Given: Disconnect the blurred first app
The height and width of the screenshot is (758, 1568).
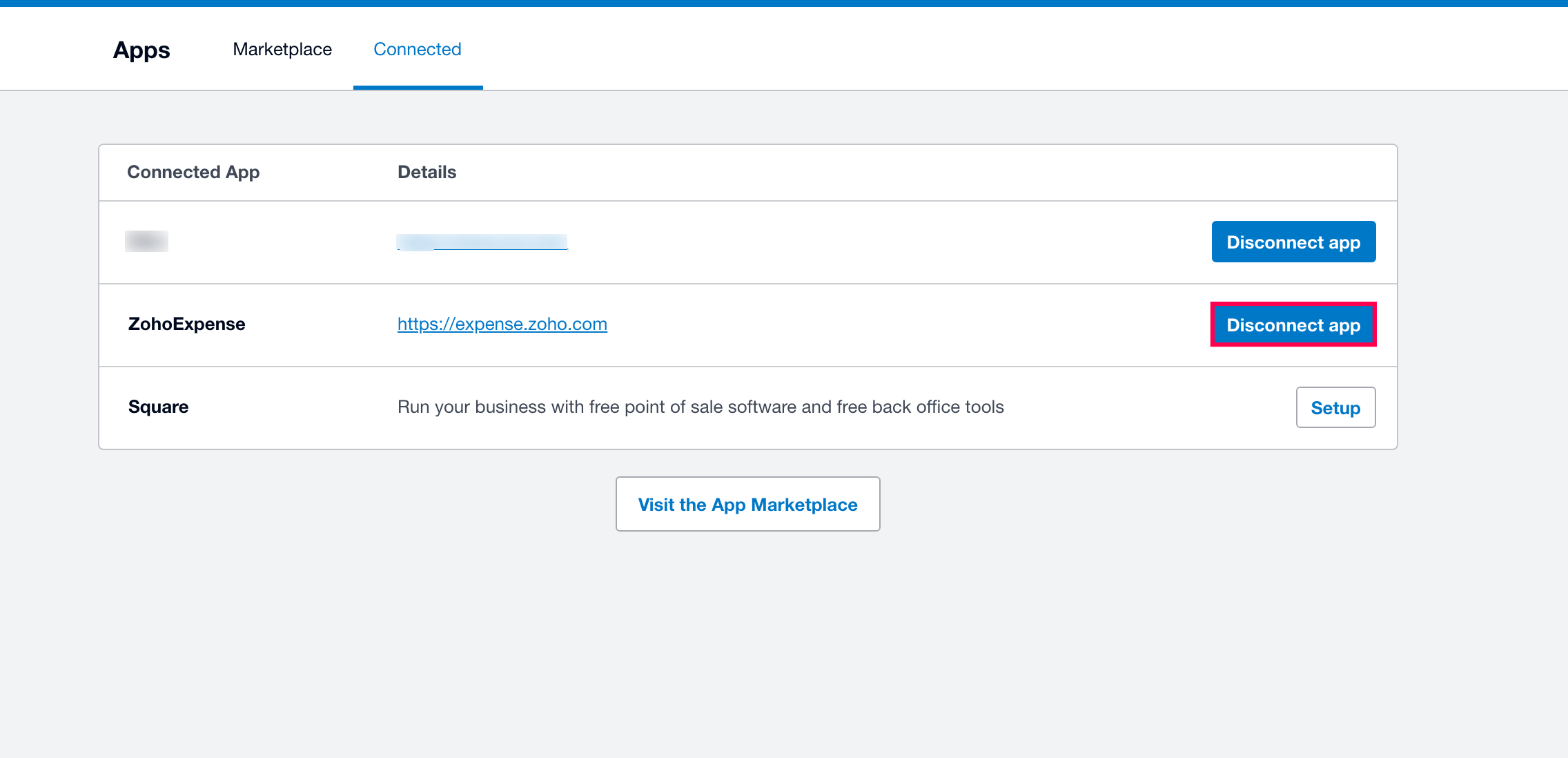Looking at the screenshot, I should coord(1293,242).
